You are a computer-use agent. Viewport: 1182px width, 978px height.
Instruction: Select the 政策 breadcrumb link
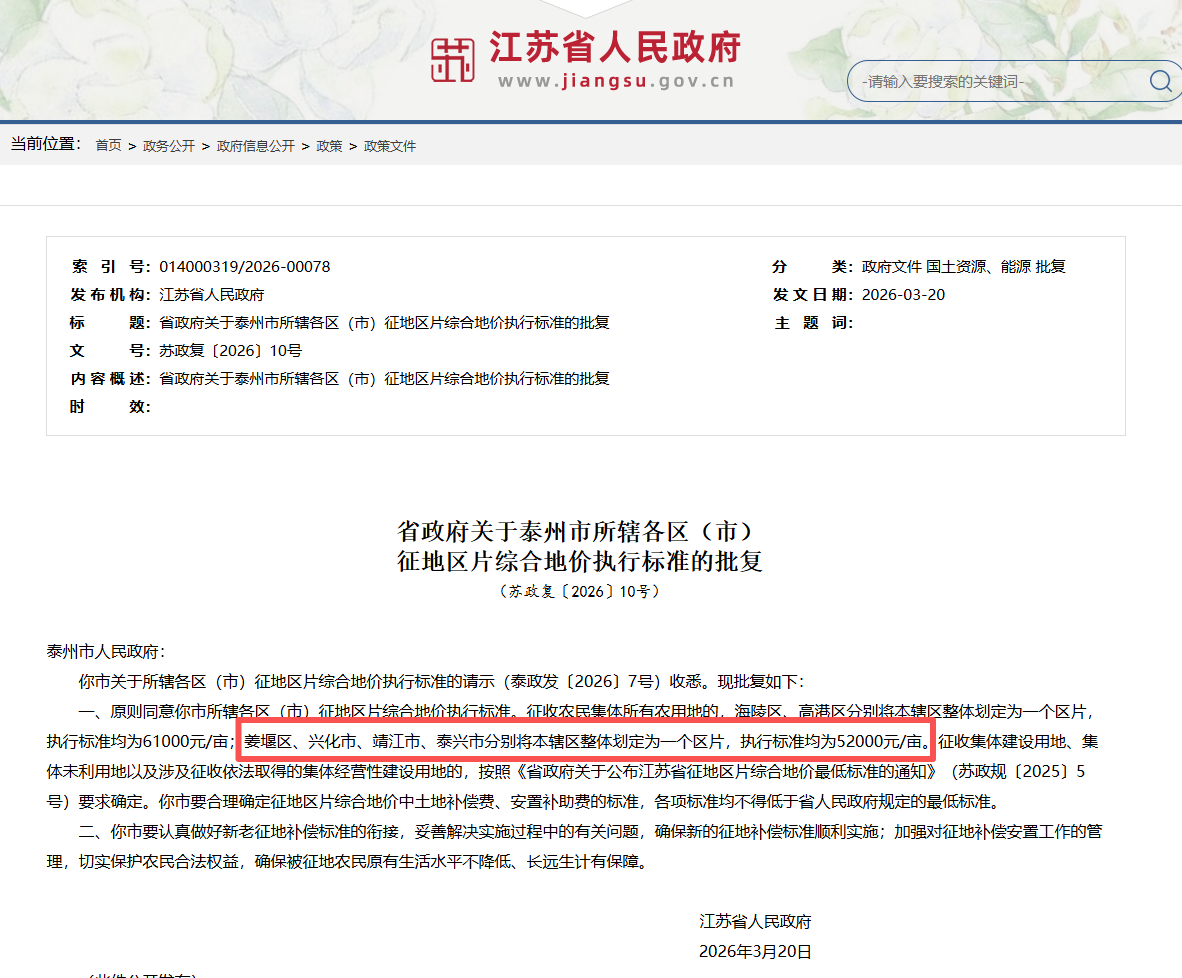pyautogui.click(x=329, y=146)
